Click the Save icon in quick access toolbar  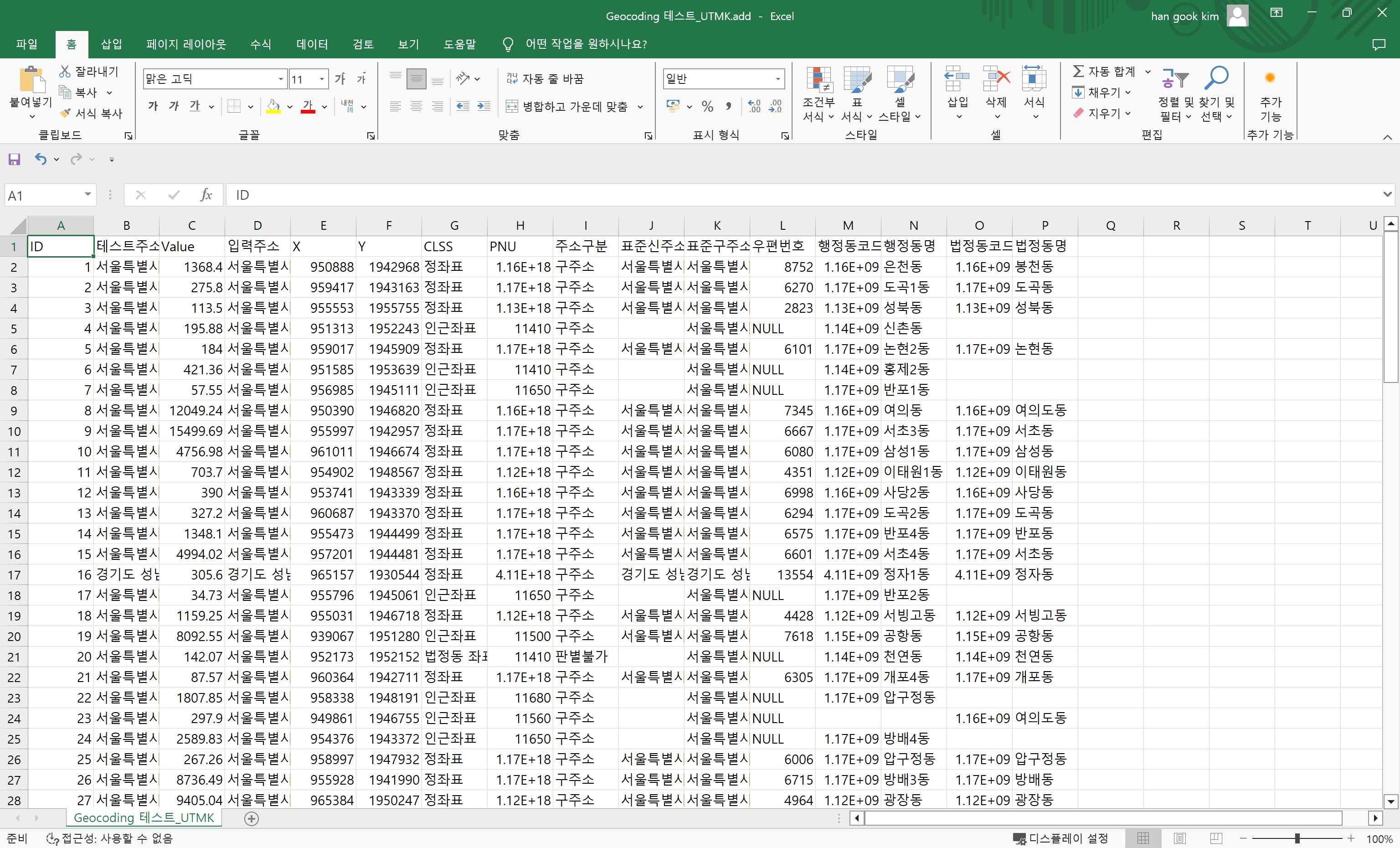pyautogui.click(x=14, y=159)
